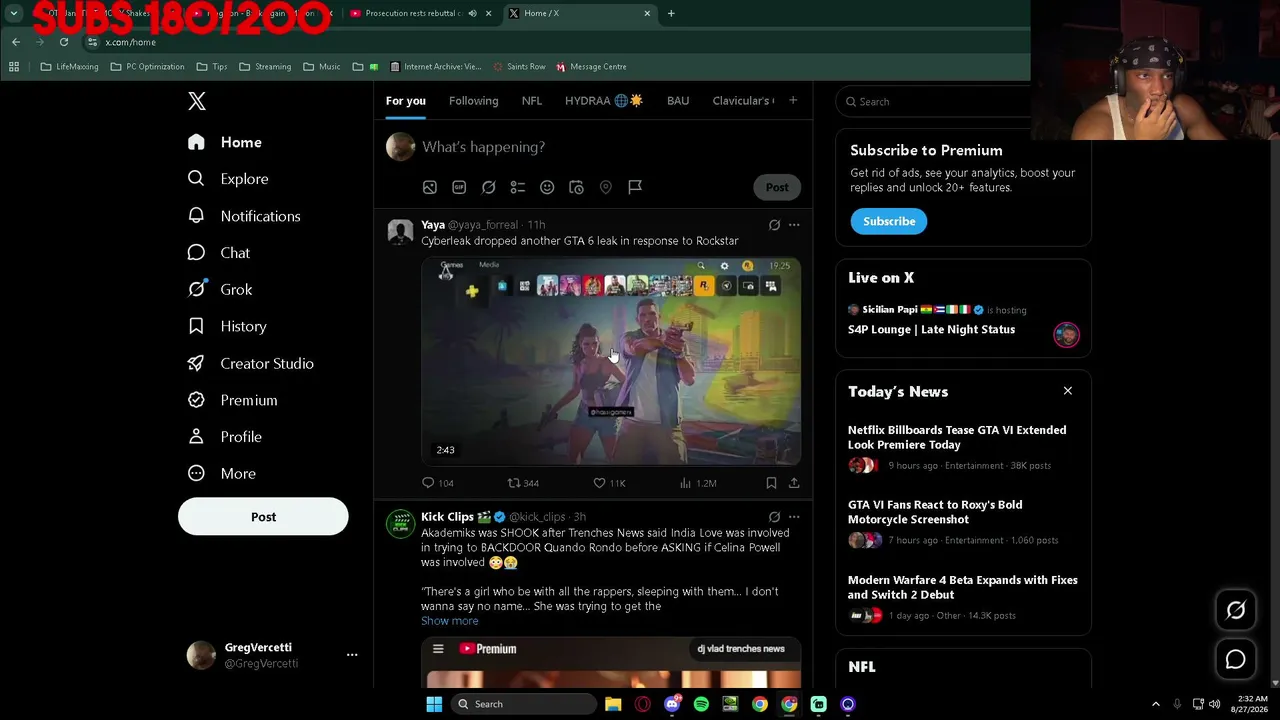The height and width of the screenshot is (720, 1280).
Task: Click Grok icon on Kick Clips post
Action: tap(774, 517)
